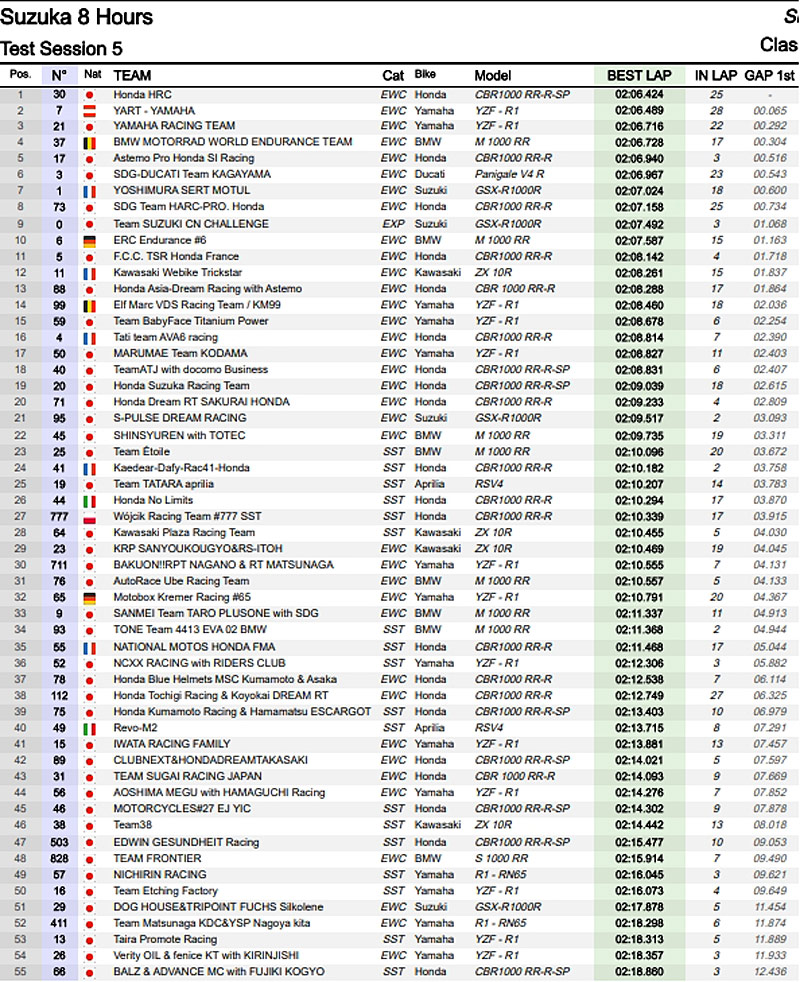Click the Austrian flag next to YART - YAMAHA
This screenshot has width=800, height=982.
pyautogui.click(x=92, y=110)
